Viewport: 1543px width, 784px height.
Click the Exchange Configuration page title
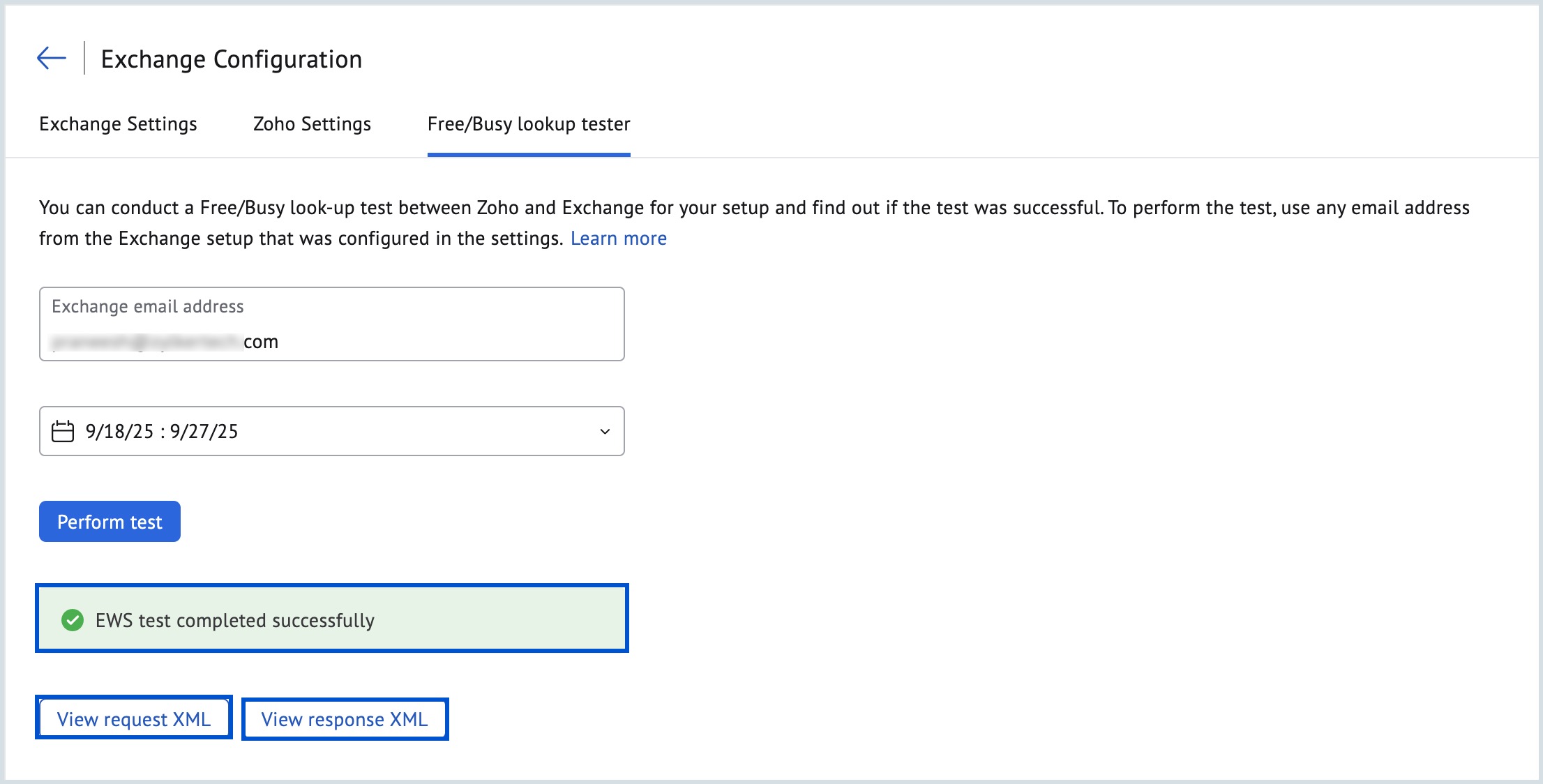[x=232, y=59]
